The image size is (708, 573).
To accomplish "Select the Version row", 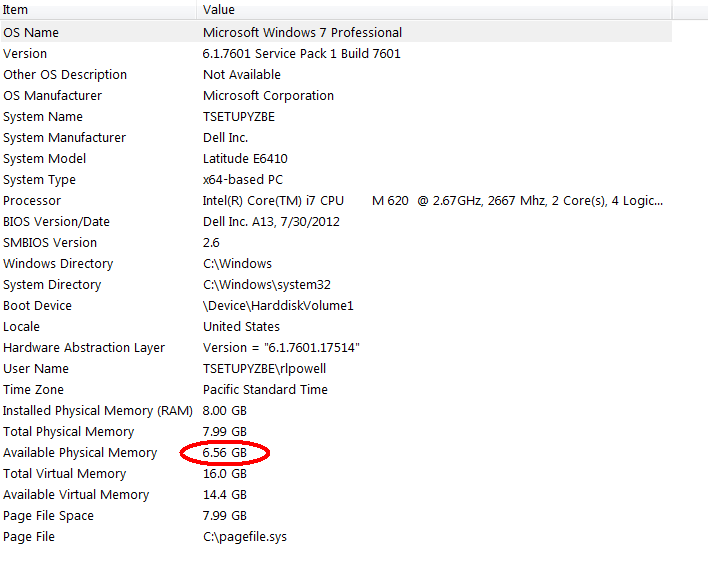I will 25,54.
